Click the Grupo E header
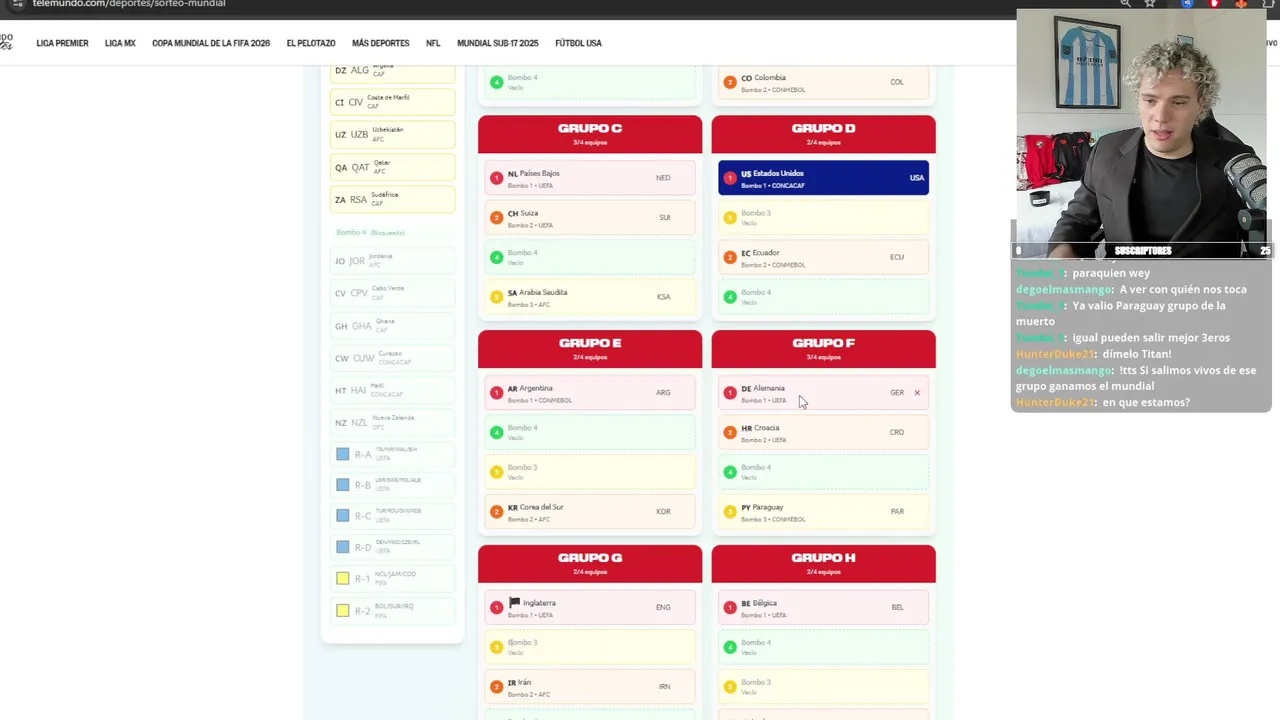Screen dimensions: 1280x720 [590, 349]
